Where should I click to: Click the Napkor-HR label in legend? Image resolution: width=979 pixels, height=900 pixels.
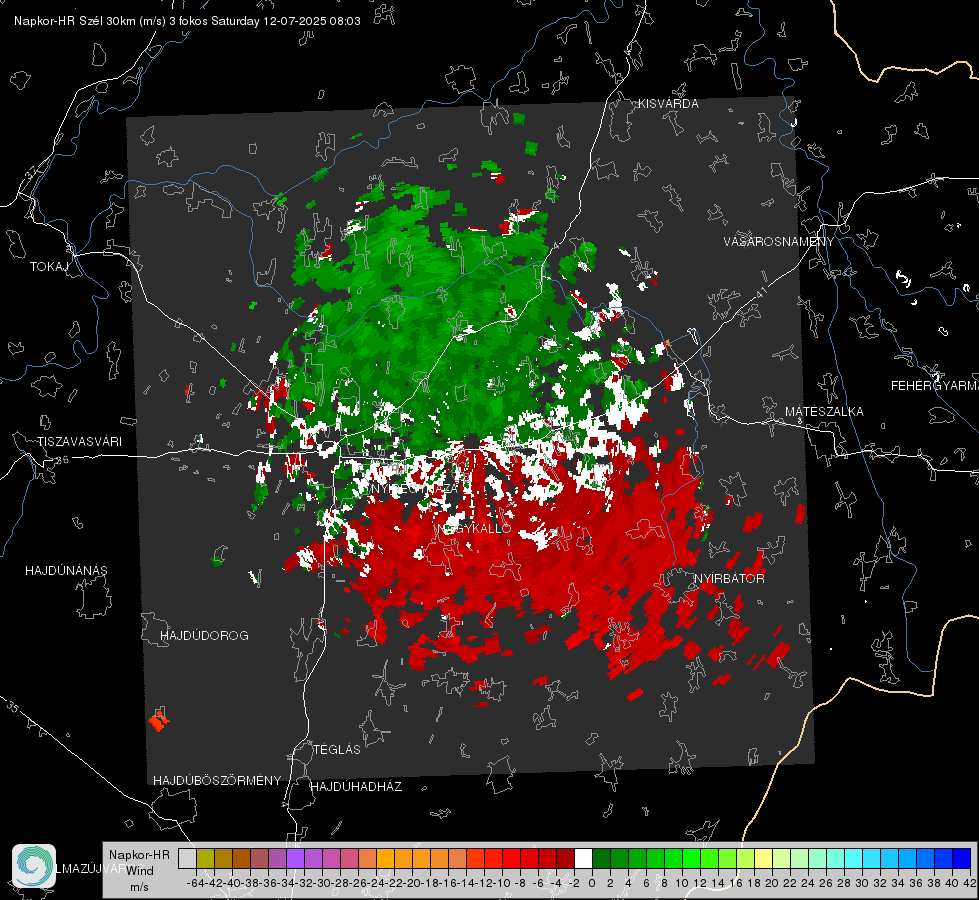click(x=139, y=855)
